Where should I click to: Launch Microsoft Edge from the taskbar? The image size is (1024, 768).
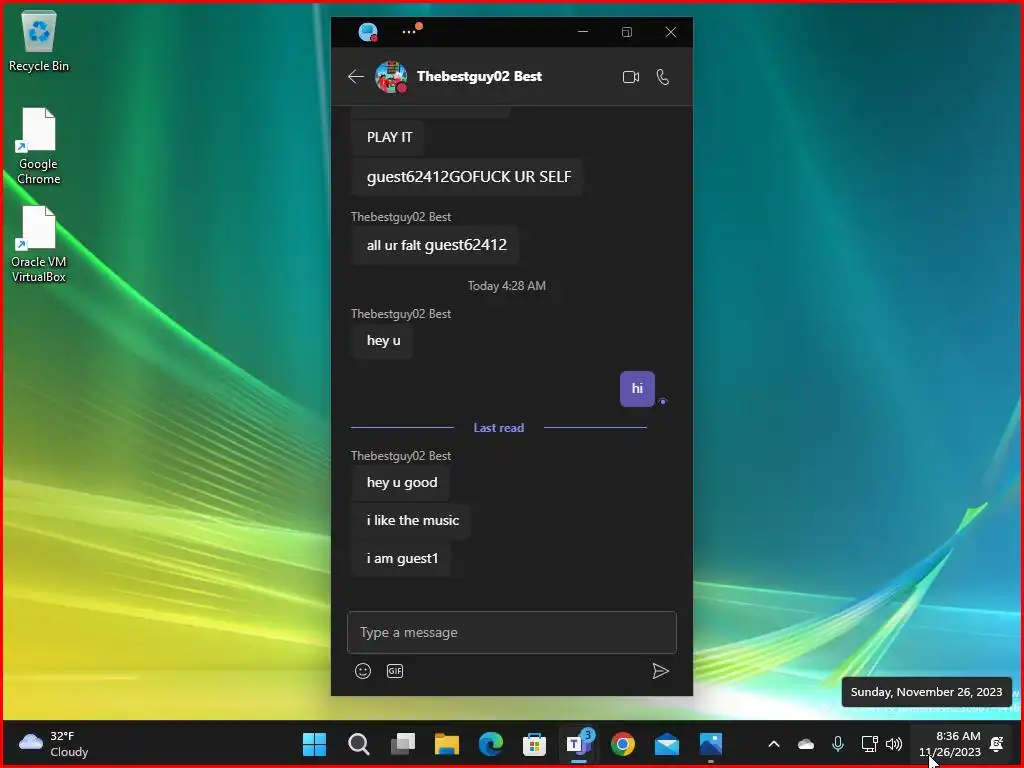click(x=490, y=744)
